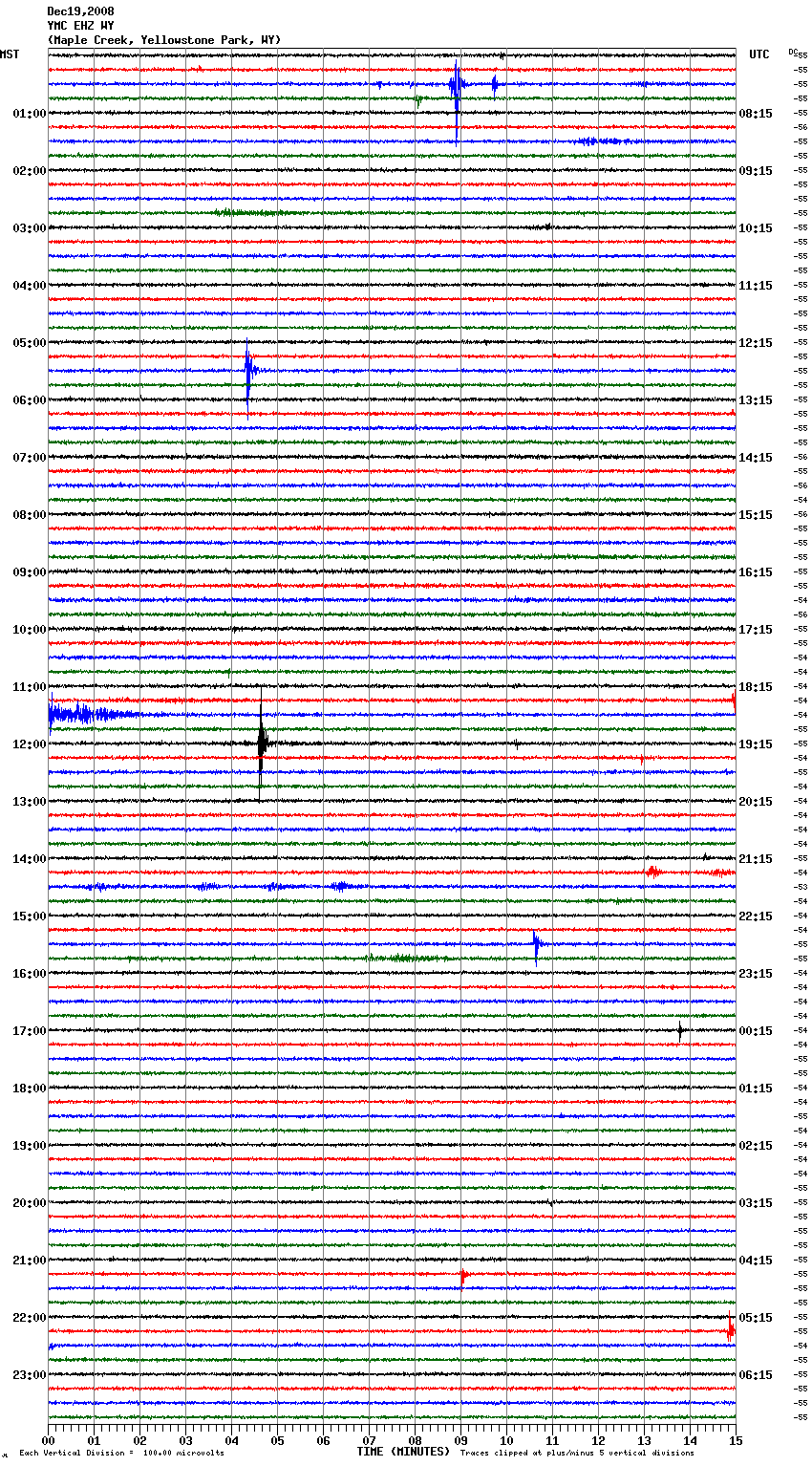
Task: Click the 10:15 UTC row label
Action: click(x=756, y=228)
